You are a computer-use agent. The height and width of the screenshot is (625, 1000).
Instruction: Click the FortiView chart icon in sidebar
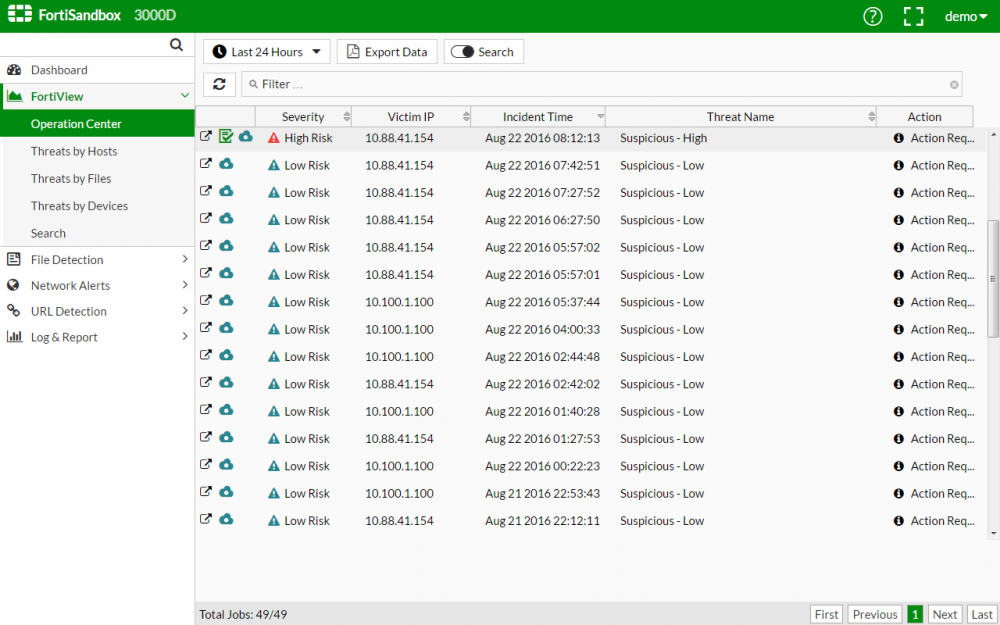pos(14,96)
